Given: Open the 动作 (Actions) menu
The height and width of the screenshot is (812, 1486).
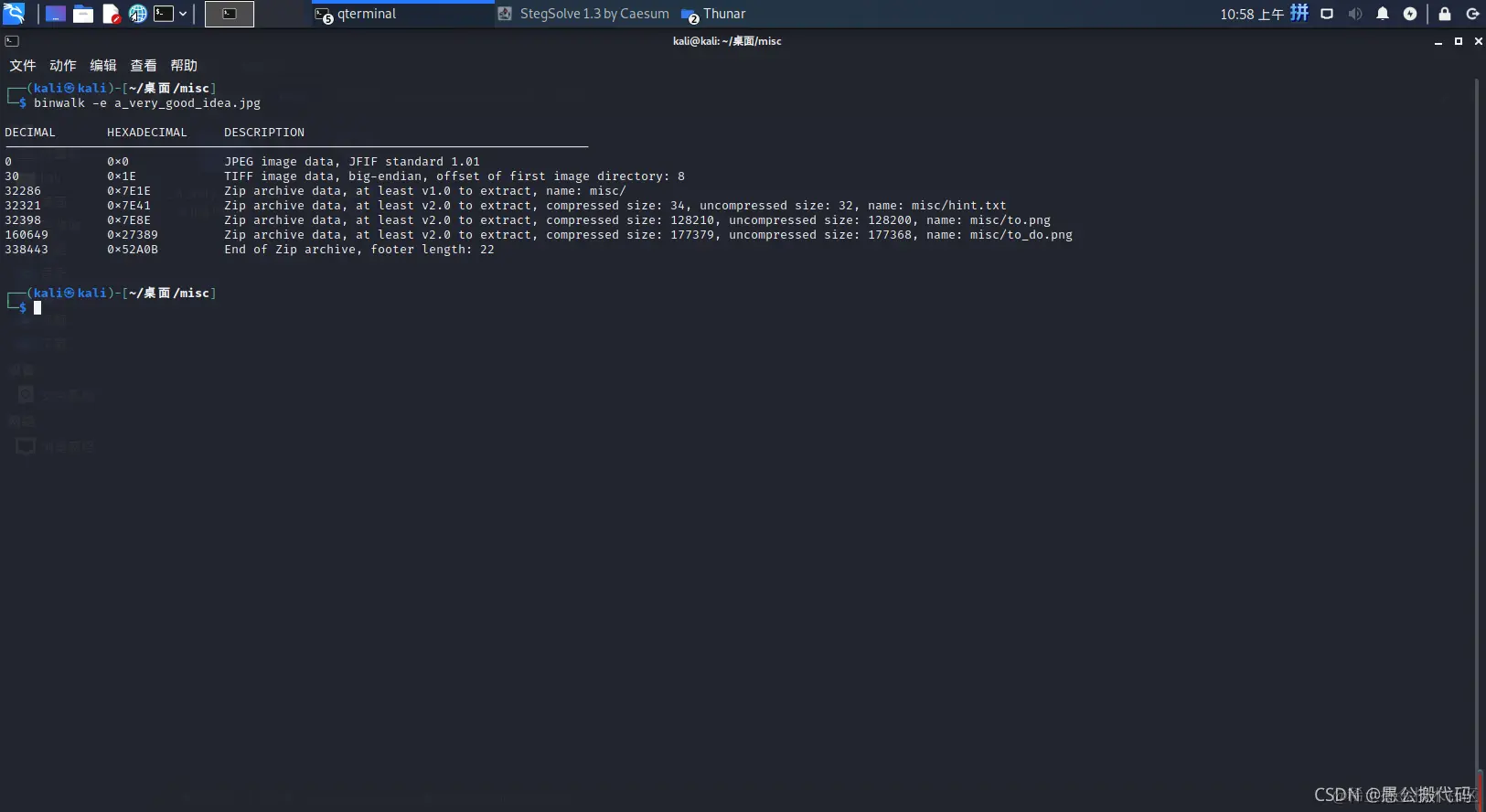Looking at the screenshot, I should coord(63,66).
